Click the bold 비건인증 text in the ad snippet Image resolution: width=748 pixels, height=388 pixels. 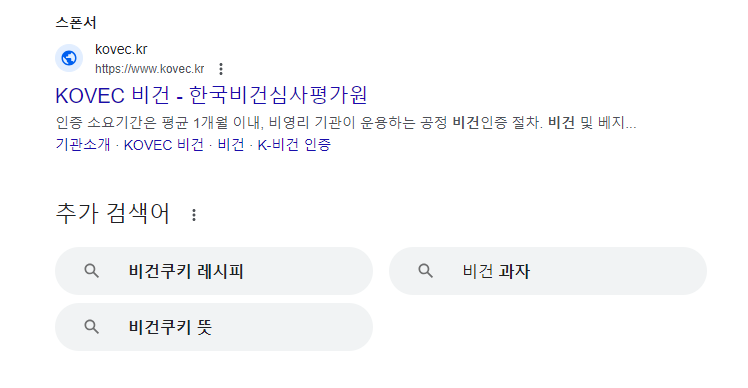coord(479,123)
